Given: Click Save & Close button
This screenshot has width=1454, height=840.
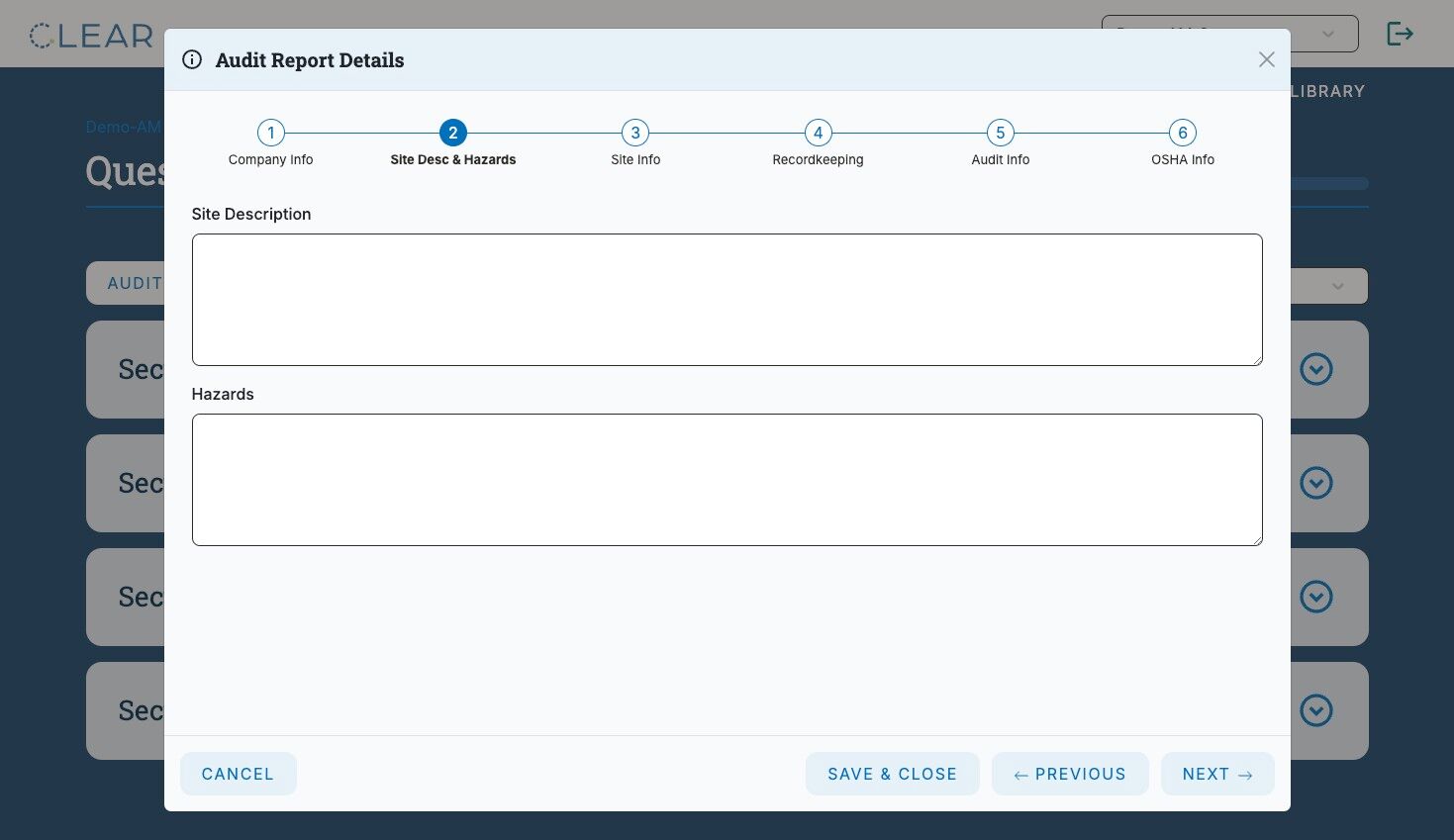Looking at the screenshot, I should point(892,774).
